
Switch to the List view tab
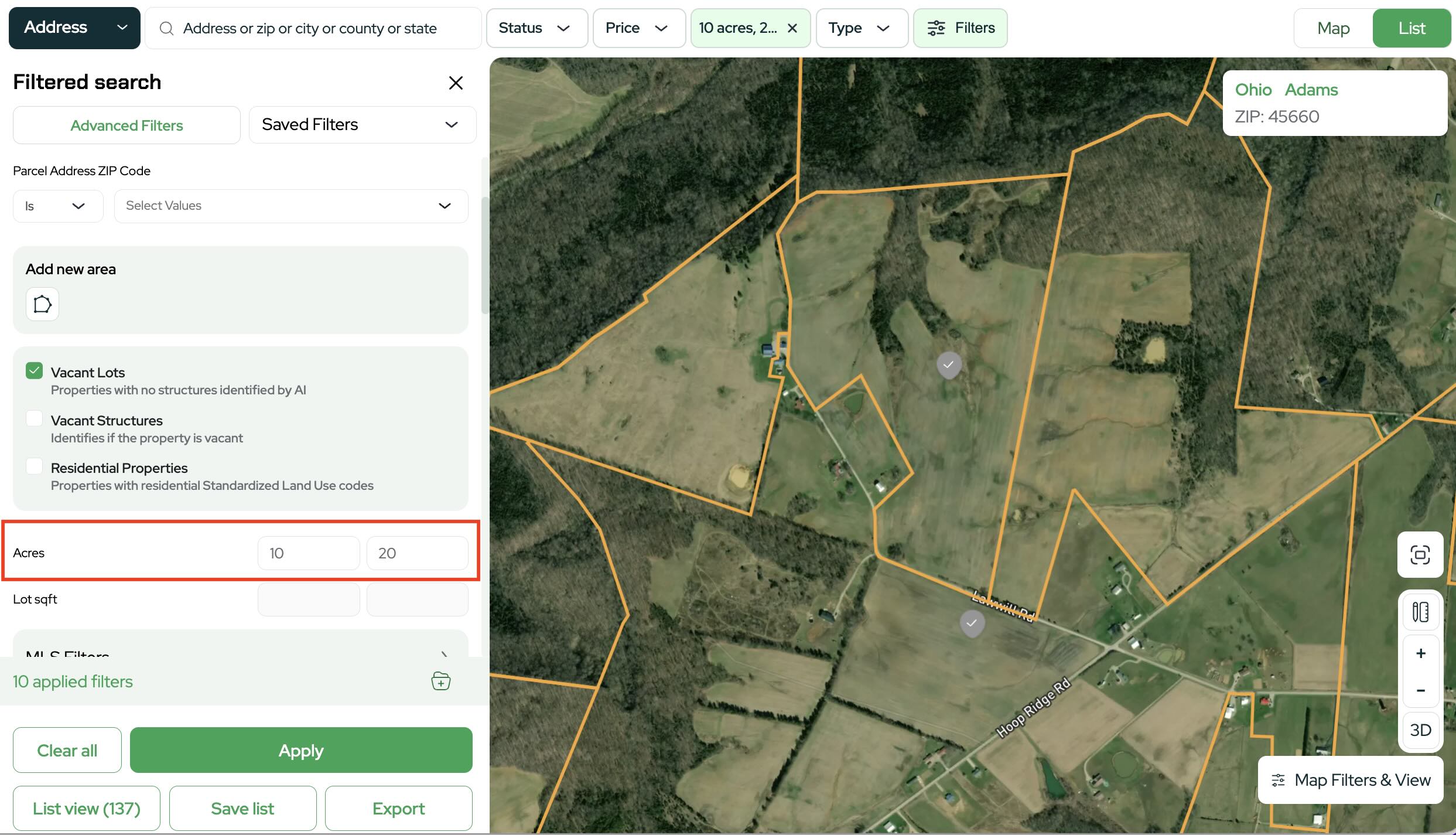[1411, 28]
